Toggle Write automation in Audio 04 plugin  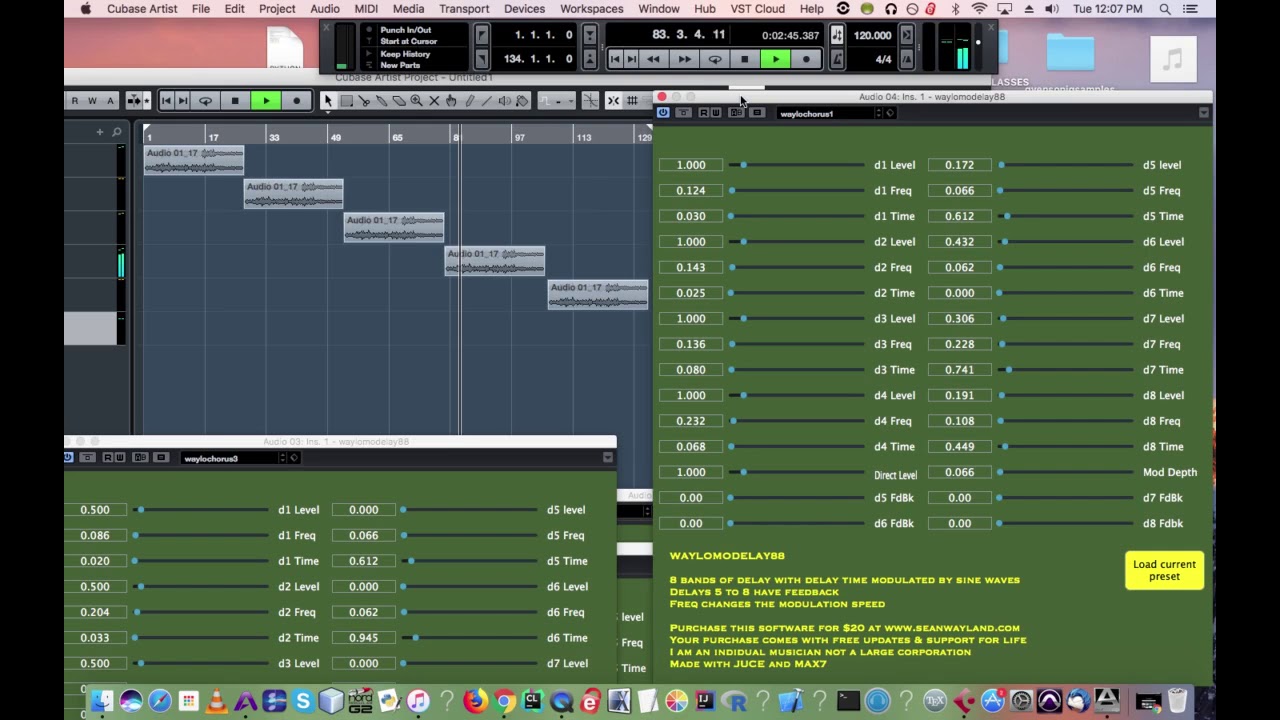(x=715, y=113)
